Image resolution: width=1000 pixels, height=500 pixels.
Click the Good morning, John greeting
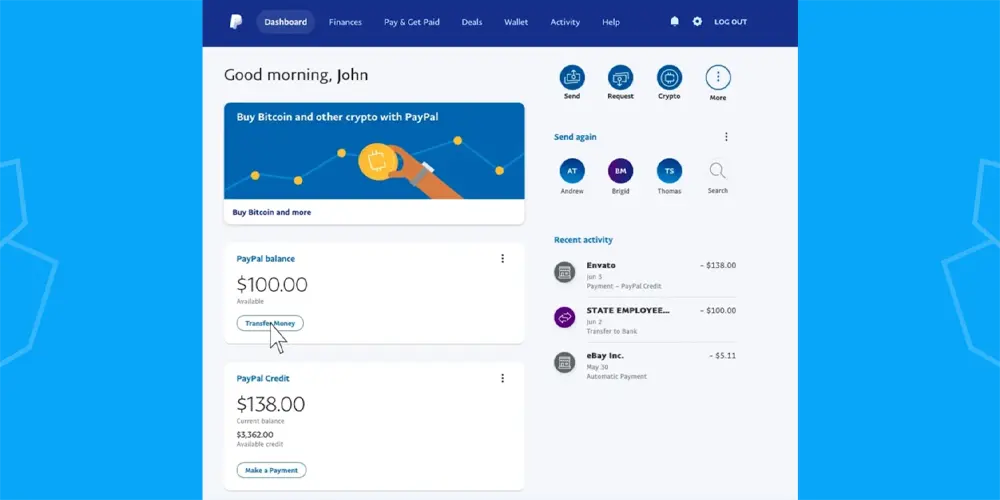(x=296, y=75)
